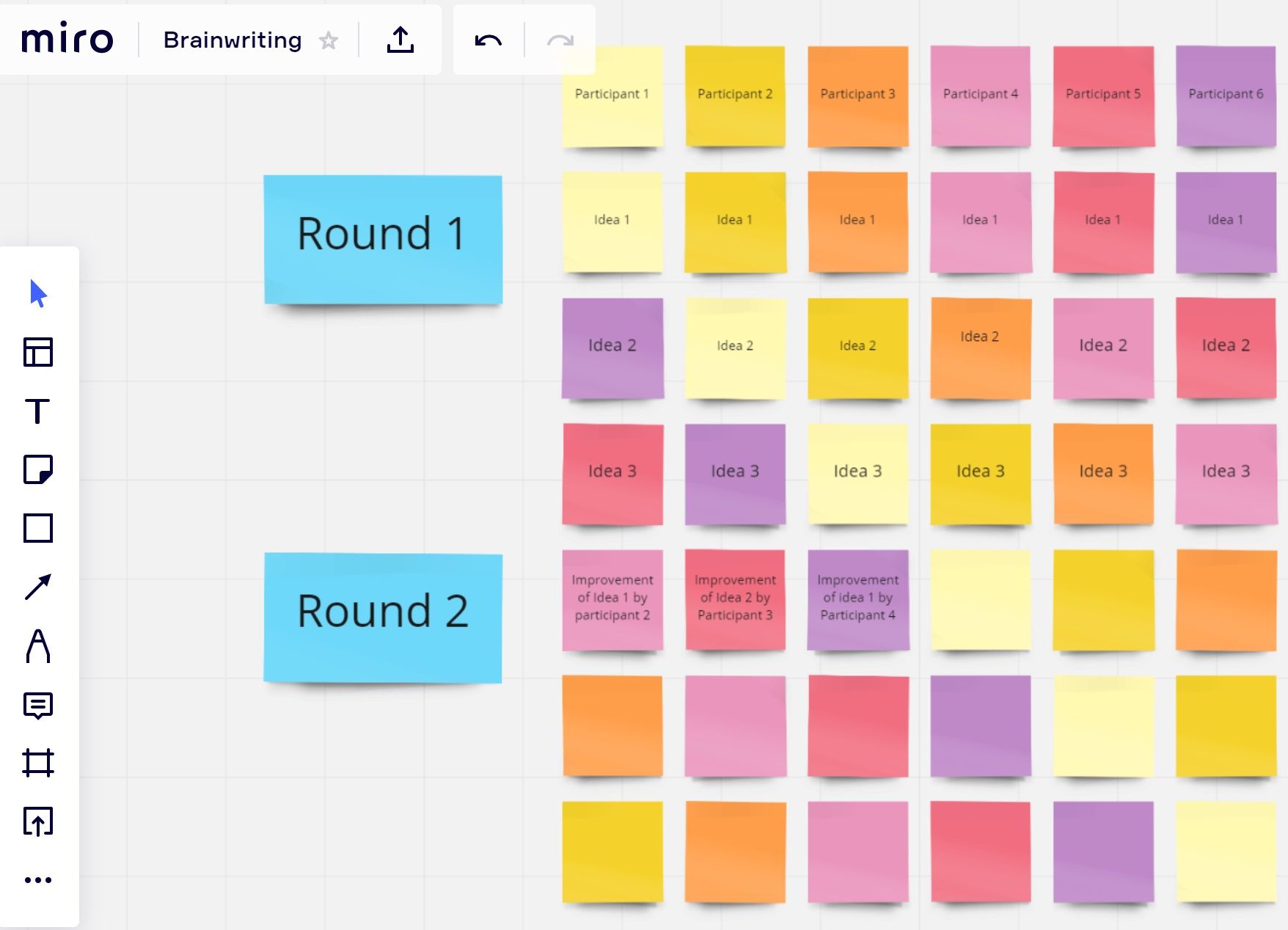Image resolution: width=1288 pixels, height=930 pixels.
Task: Export the board with share icon
Action: pyautogui.click(x=400, y=40)
